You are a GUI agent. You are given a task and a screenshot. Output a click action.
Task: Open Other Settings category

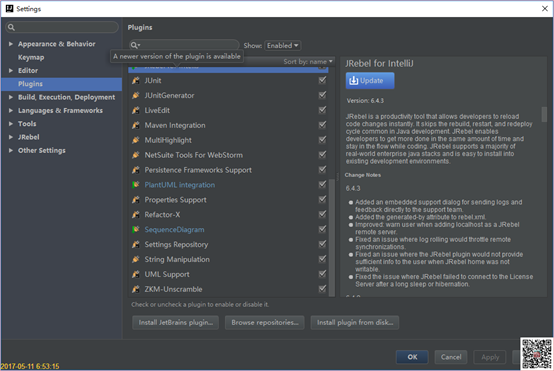point(42,151)
